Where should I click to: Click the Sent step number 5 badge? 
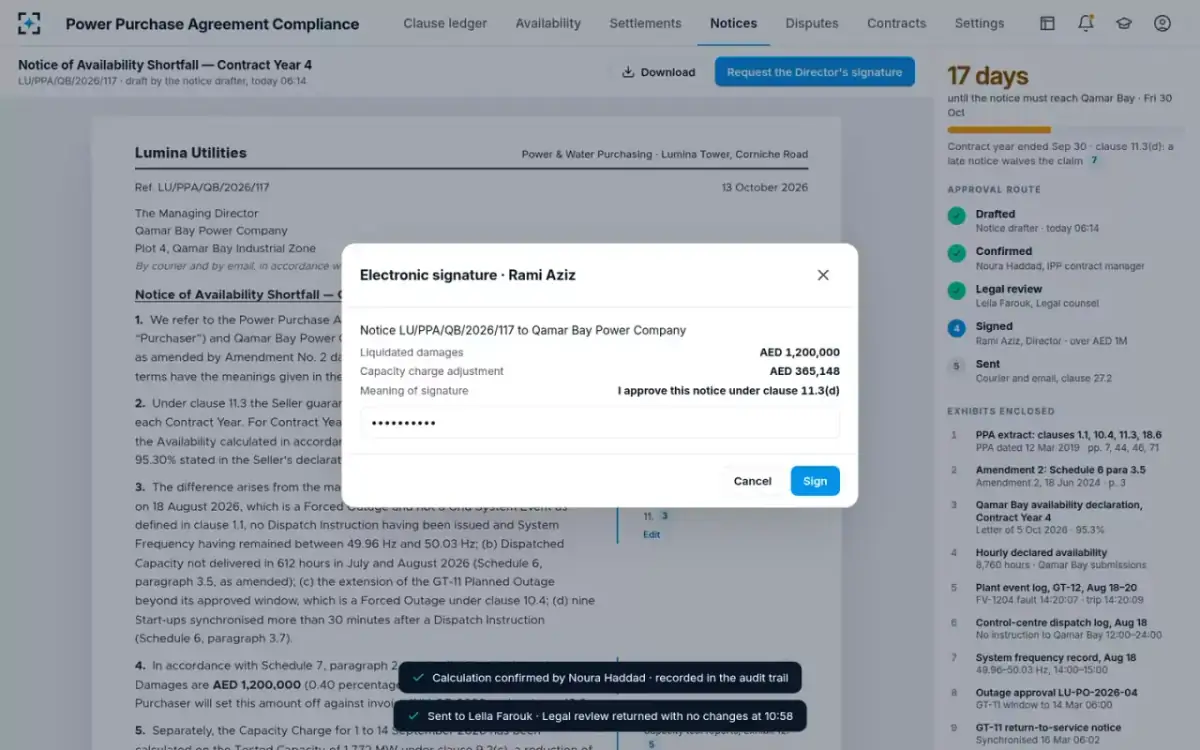957,365
